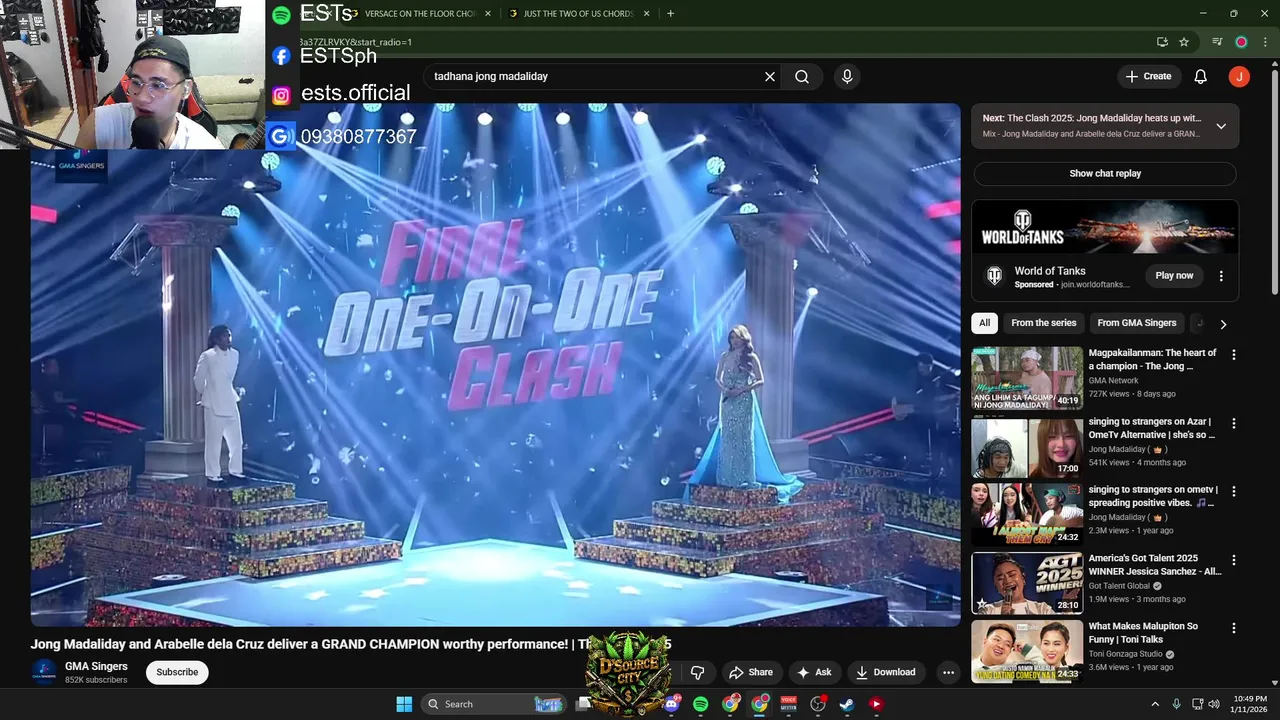
Task: Open America's Got Talent 2025 winner video
Action: click(1027, 583)
